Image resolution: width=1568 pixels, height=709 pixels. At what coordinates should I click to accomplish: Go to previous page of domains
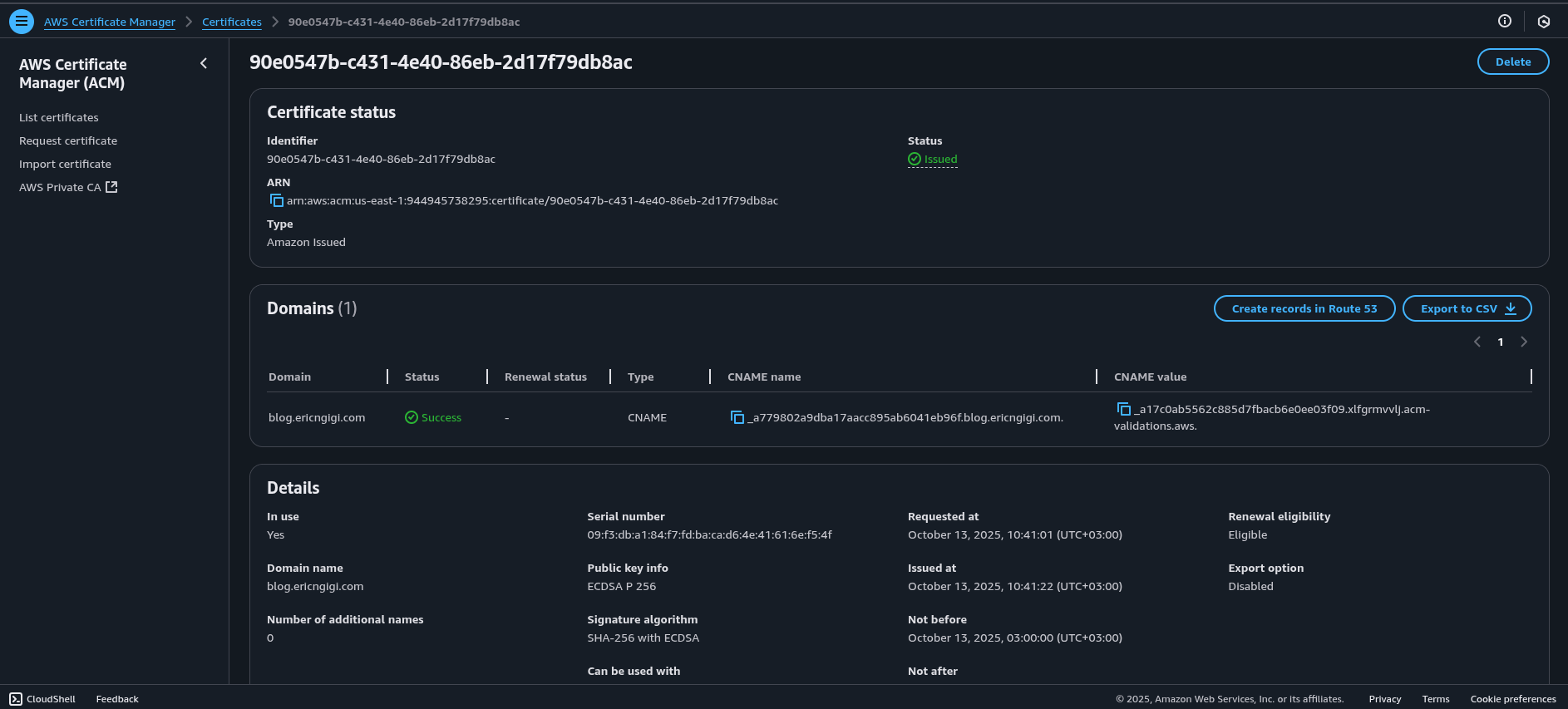pyautogui.click(x=1477, y=342)
